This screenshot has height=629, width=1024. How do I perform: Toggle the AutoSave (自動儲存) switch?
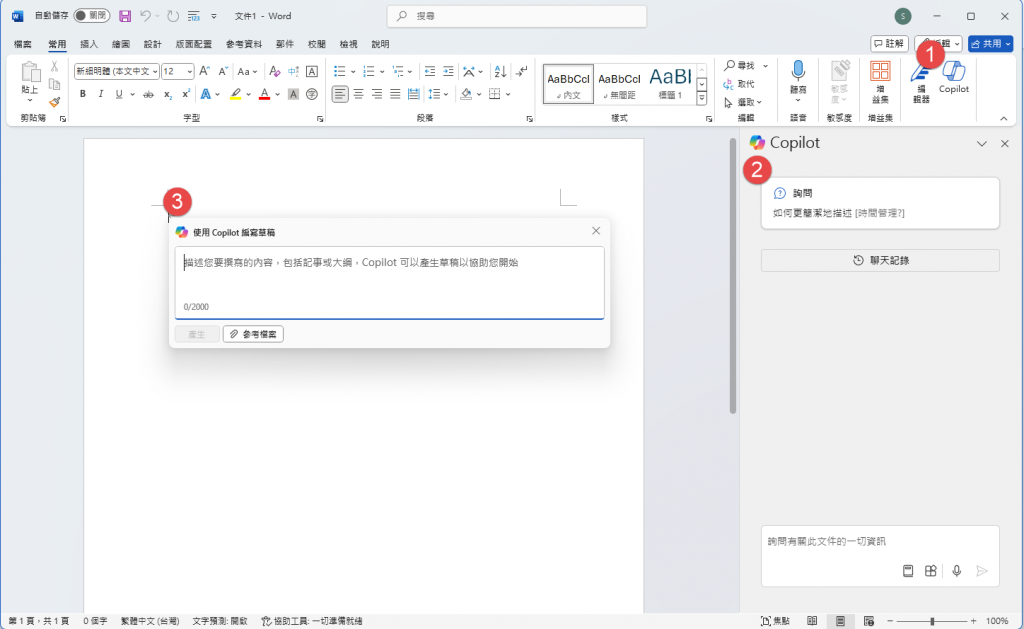pos(91,16)
